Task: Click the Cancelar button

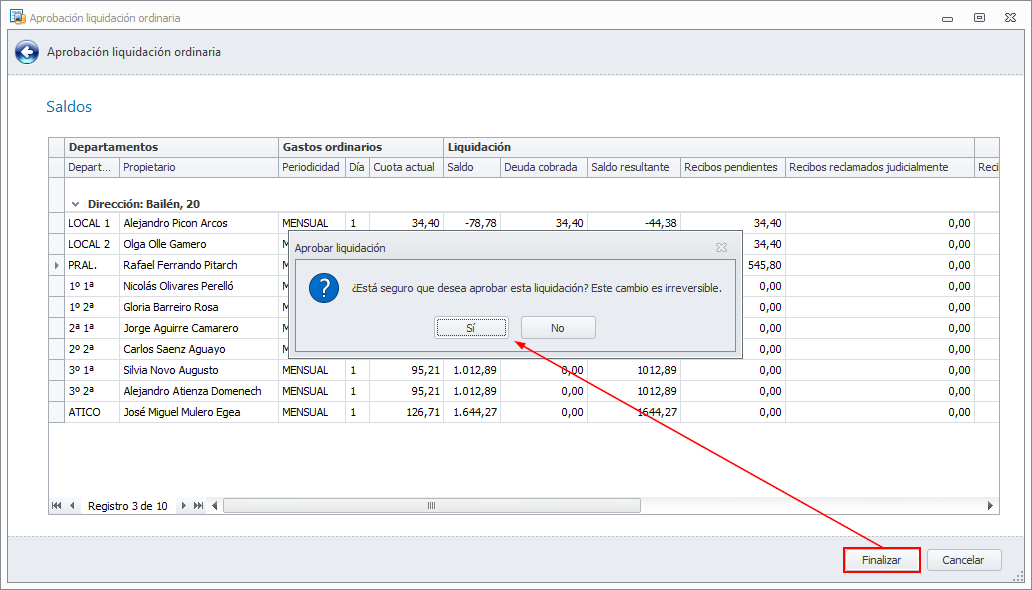Action: [963, 561]
